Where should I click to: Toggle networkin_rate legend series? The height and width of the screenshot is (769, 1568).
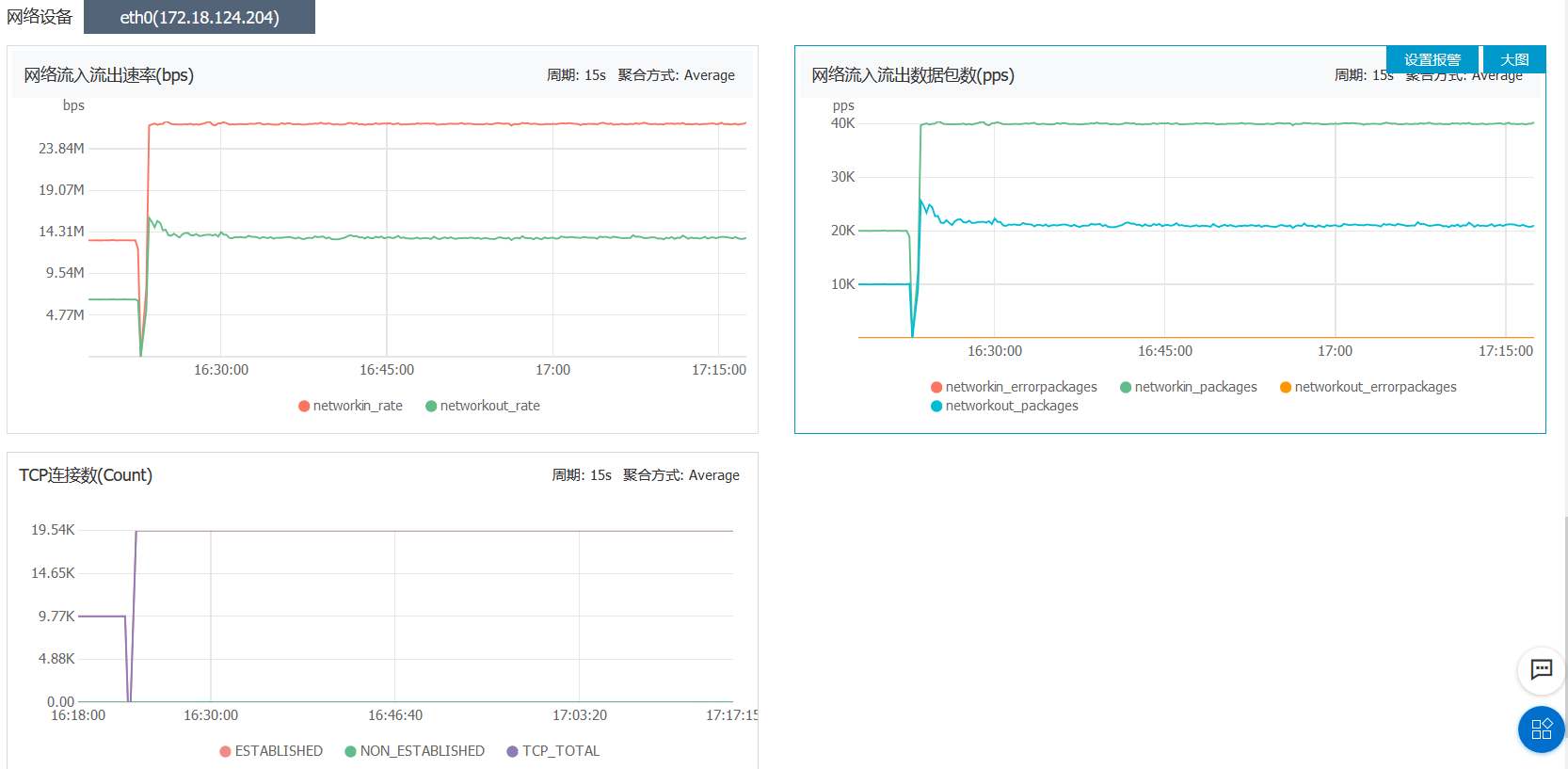(x=350, y=406)
